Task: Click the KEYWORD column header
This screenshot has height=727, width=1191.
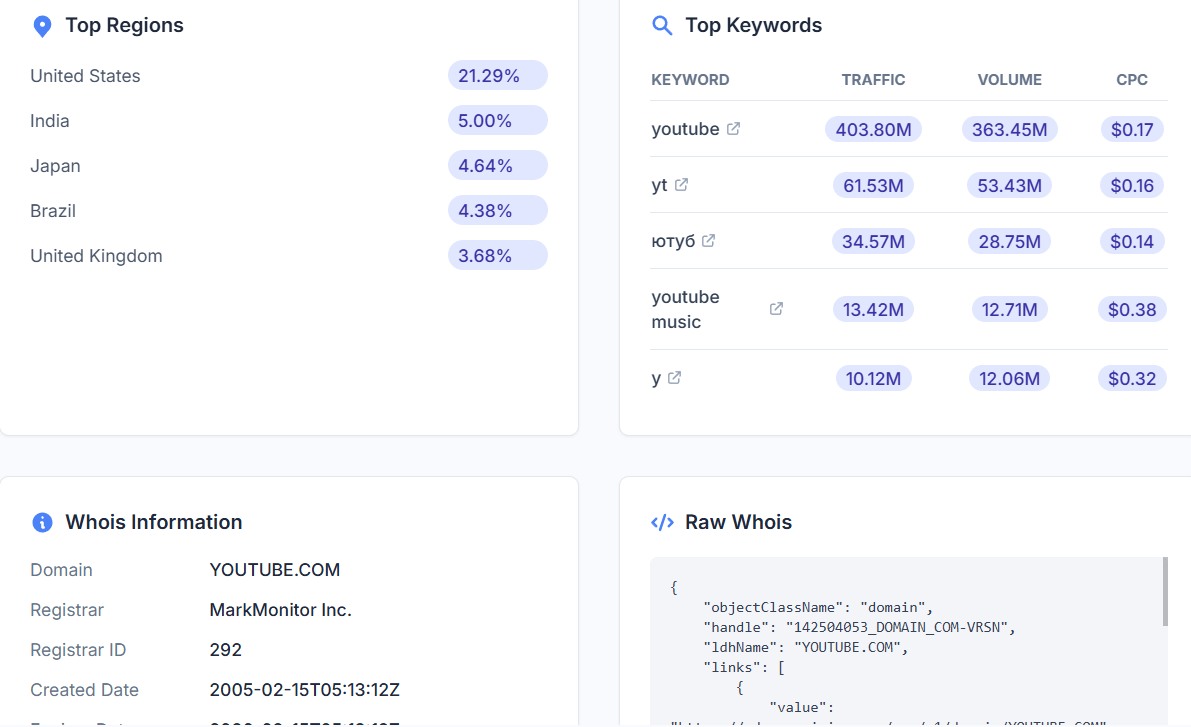Action: (690, 80)
